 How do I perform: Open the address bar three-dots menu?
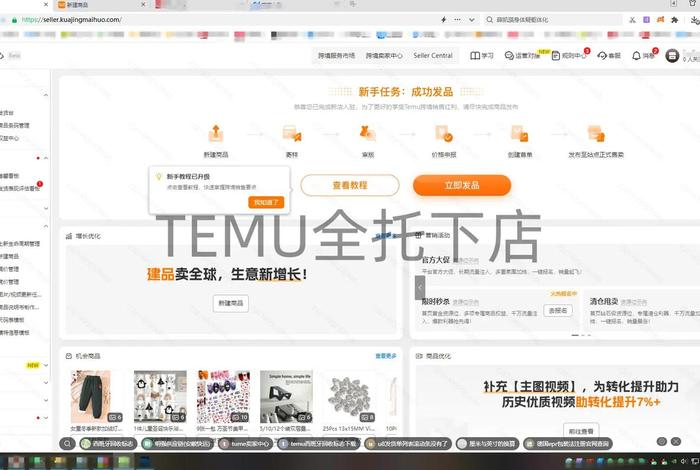(x=458, y=20)
